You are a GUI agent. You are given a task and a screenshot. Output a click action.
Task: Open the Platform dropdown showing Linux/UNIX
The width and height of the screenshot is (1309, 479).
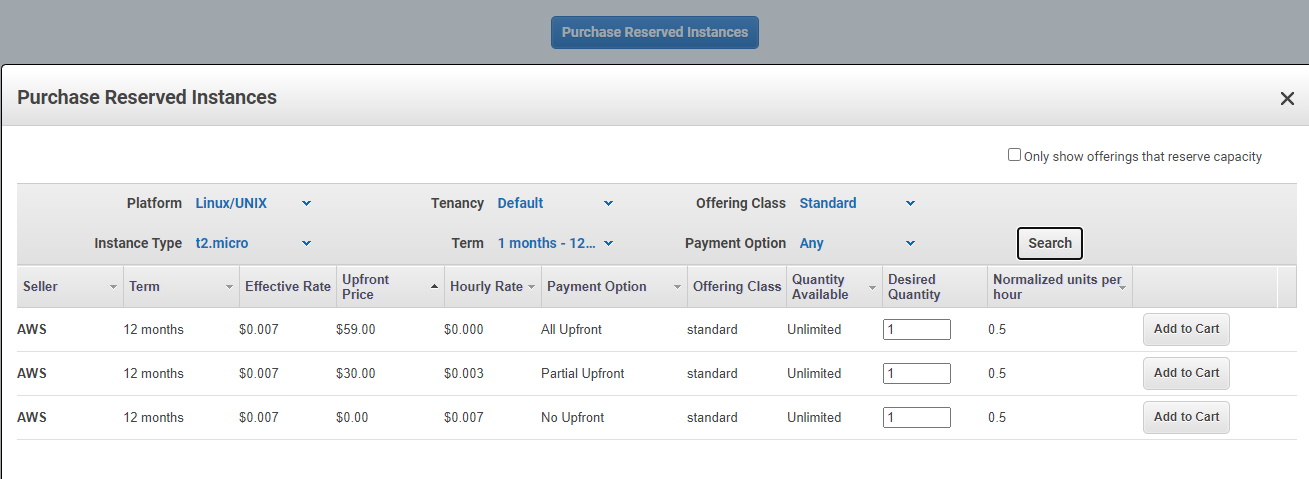click(254, 203)
